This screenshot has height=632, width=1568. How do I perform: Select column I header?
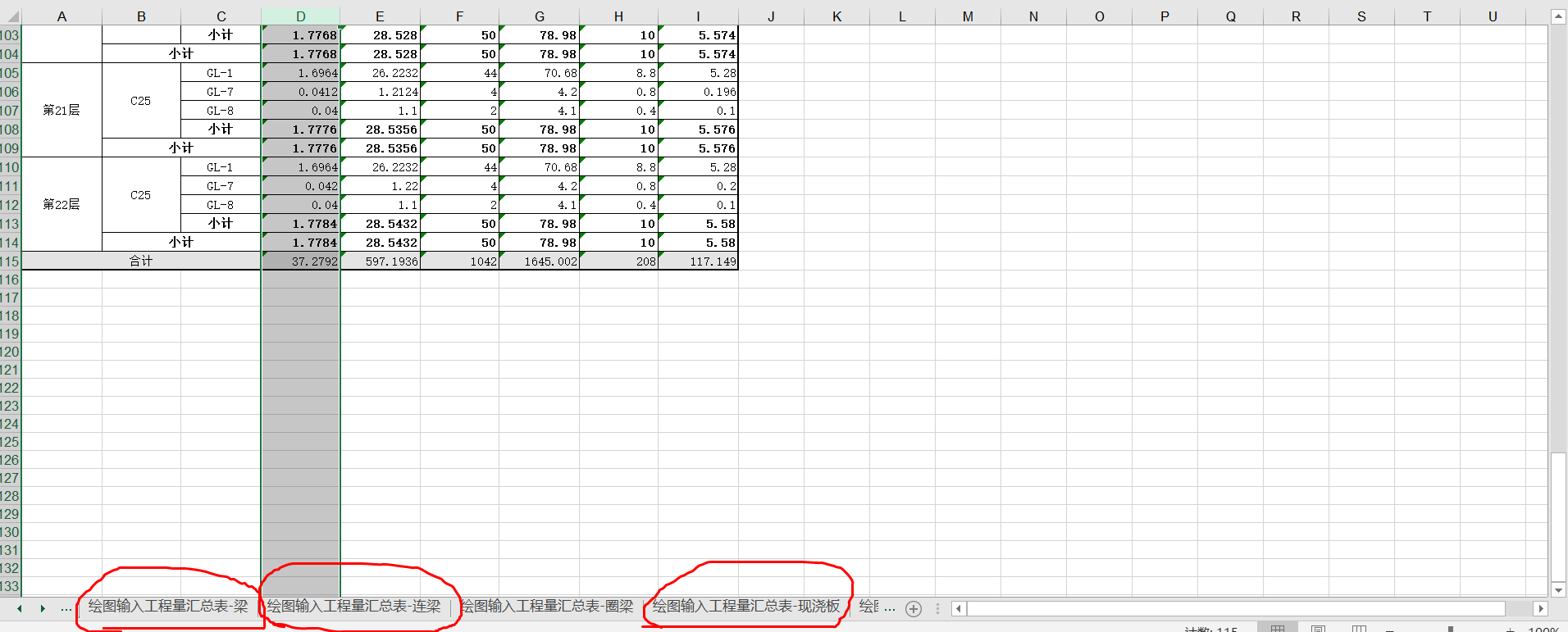[x=698, y=16]
